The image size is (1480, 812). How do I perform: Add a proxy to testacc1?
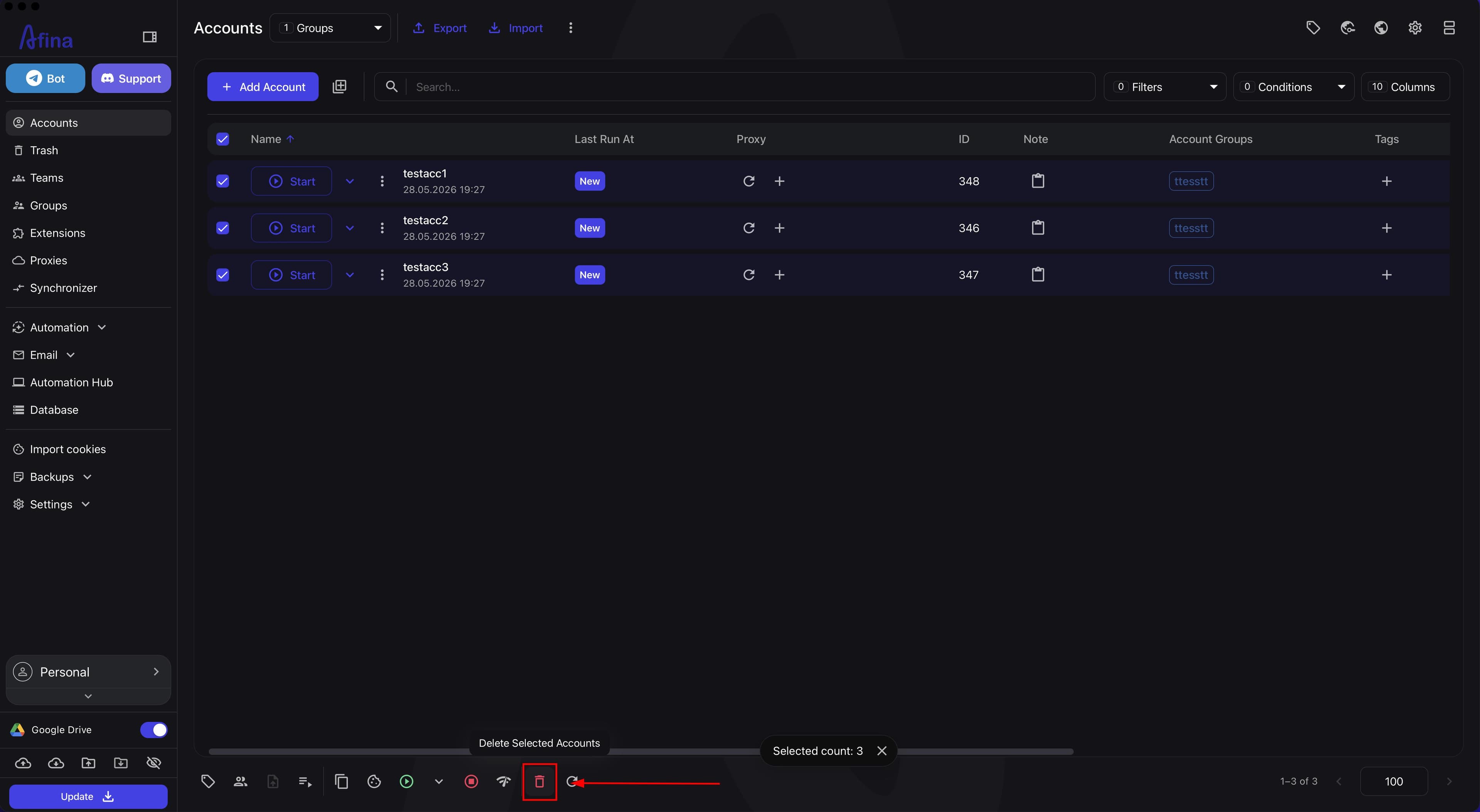[x=779, y=181]
